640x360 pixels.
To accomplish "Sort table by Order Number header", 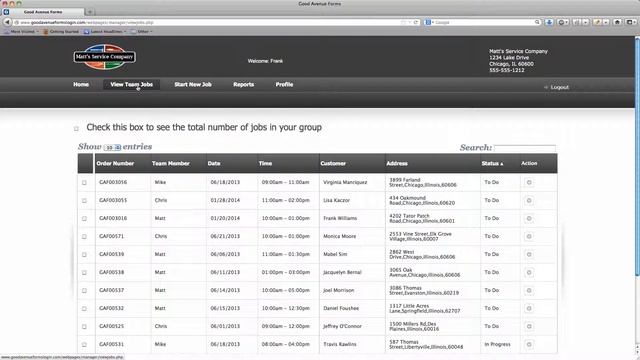I will (x=122, y=164).
